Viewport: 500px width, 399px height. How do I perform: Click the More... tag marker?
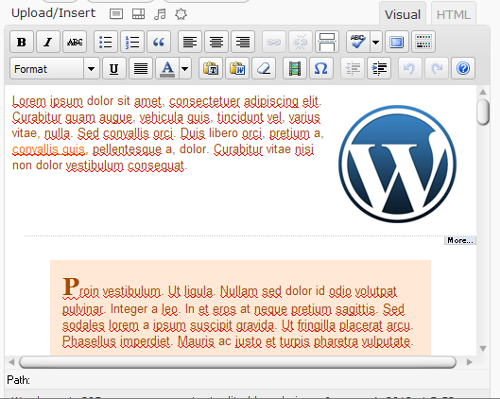tap(460, 240)
